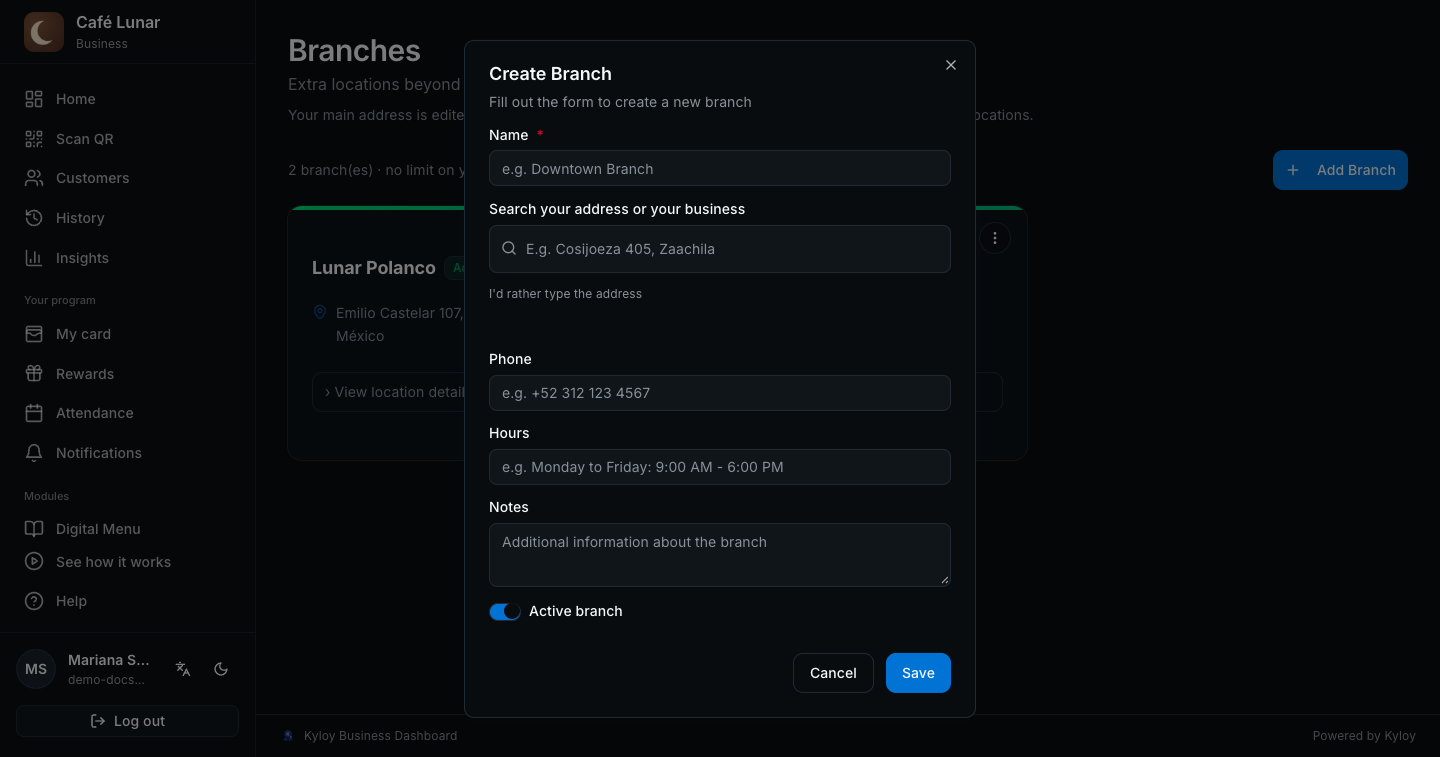Screen dimensions: 1440x757
Task: Click the Kyloy logo in the footer
Action: coord(289,736)
